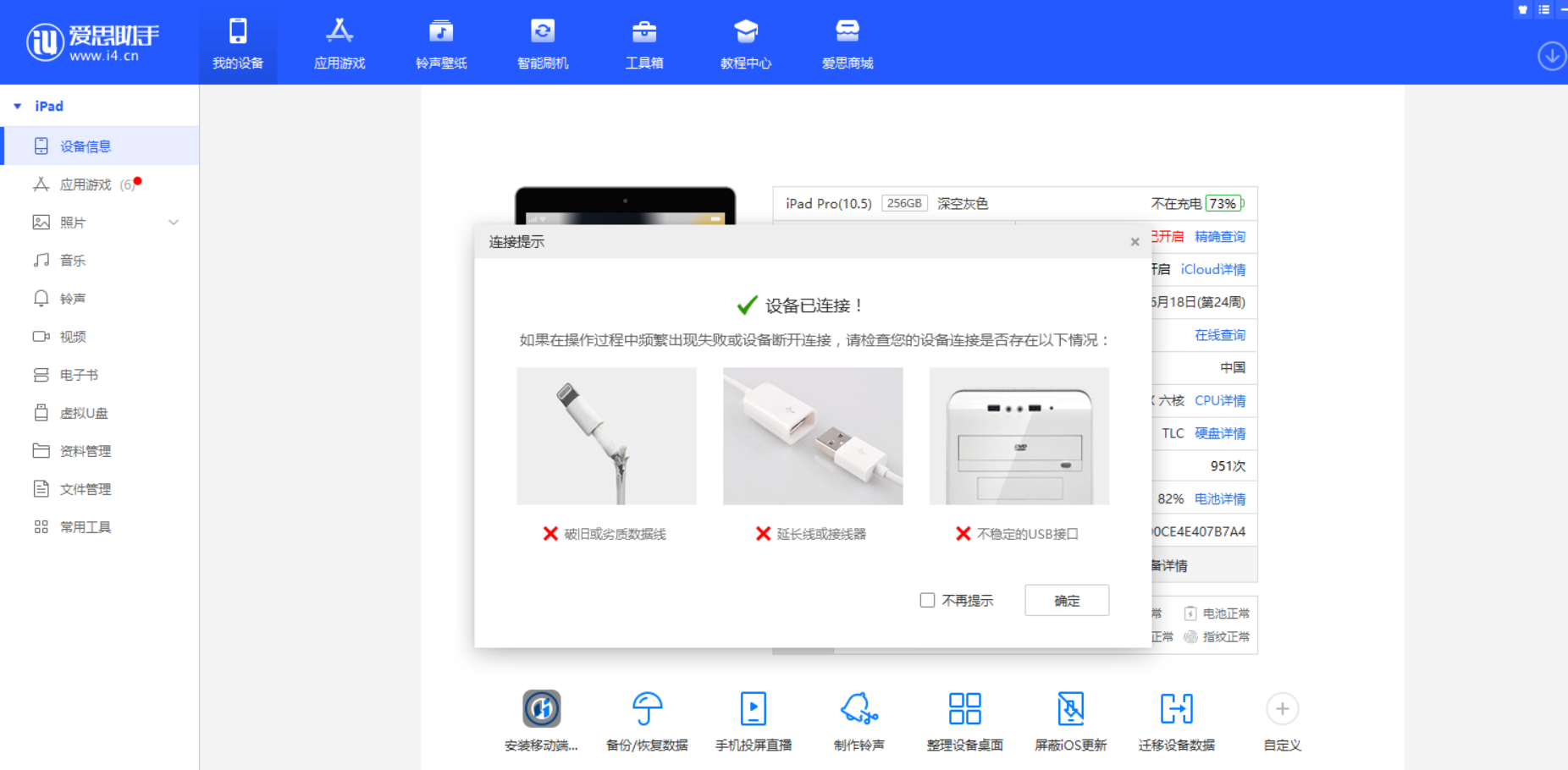
Task: Open 备份/恢复数据 tool
Action: pos(647,721)
